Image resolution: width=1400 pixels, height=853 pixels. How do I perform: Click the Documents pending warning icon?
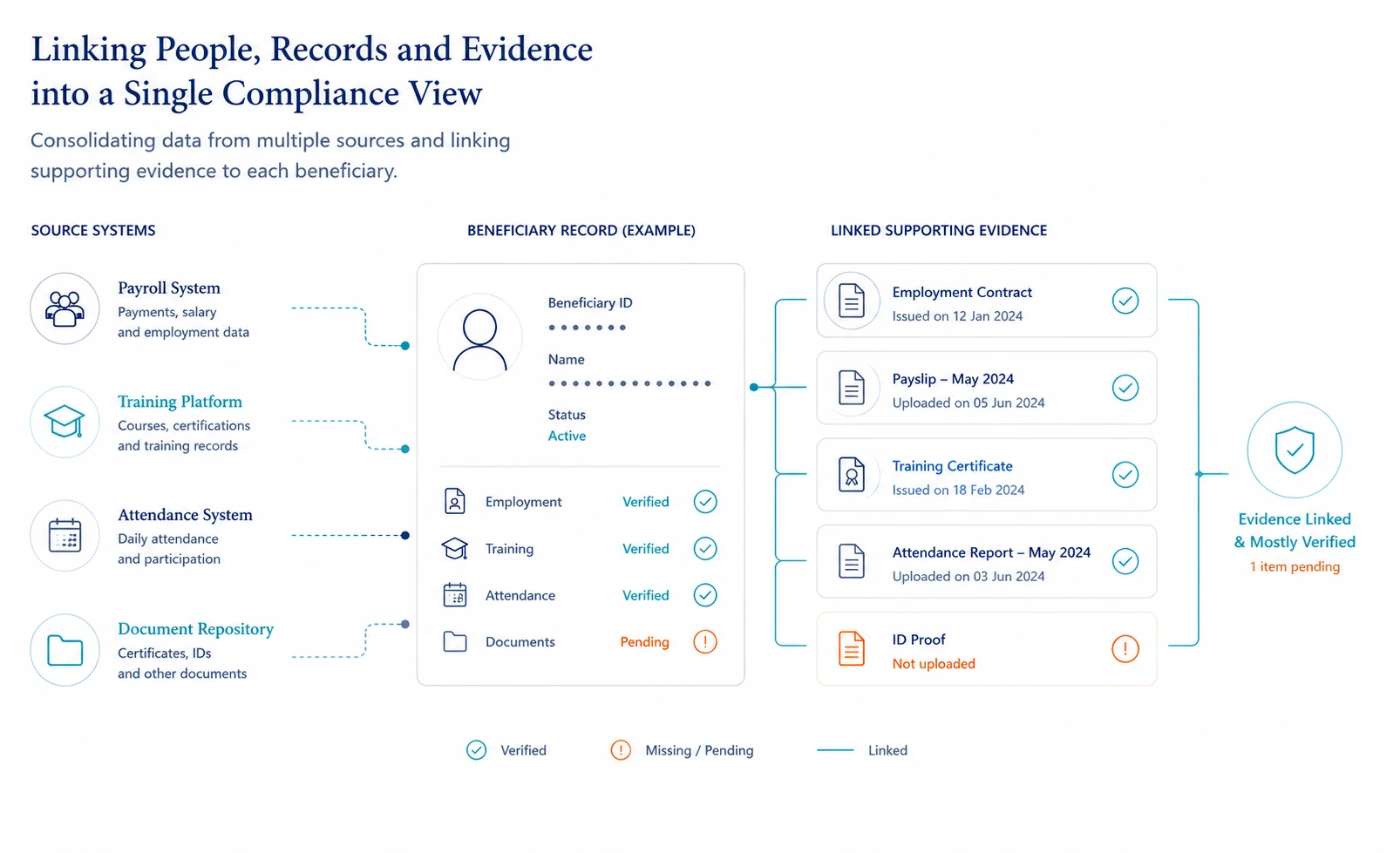tap(705, 642)
